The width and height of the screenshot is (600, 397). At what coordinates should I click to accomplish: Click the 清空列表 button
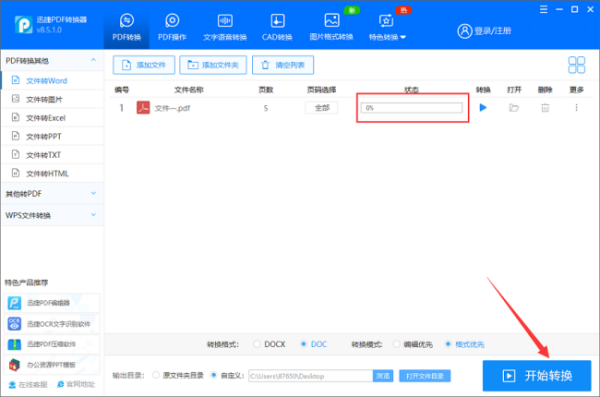pyautogui.click(x=283, y=65)
